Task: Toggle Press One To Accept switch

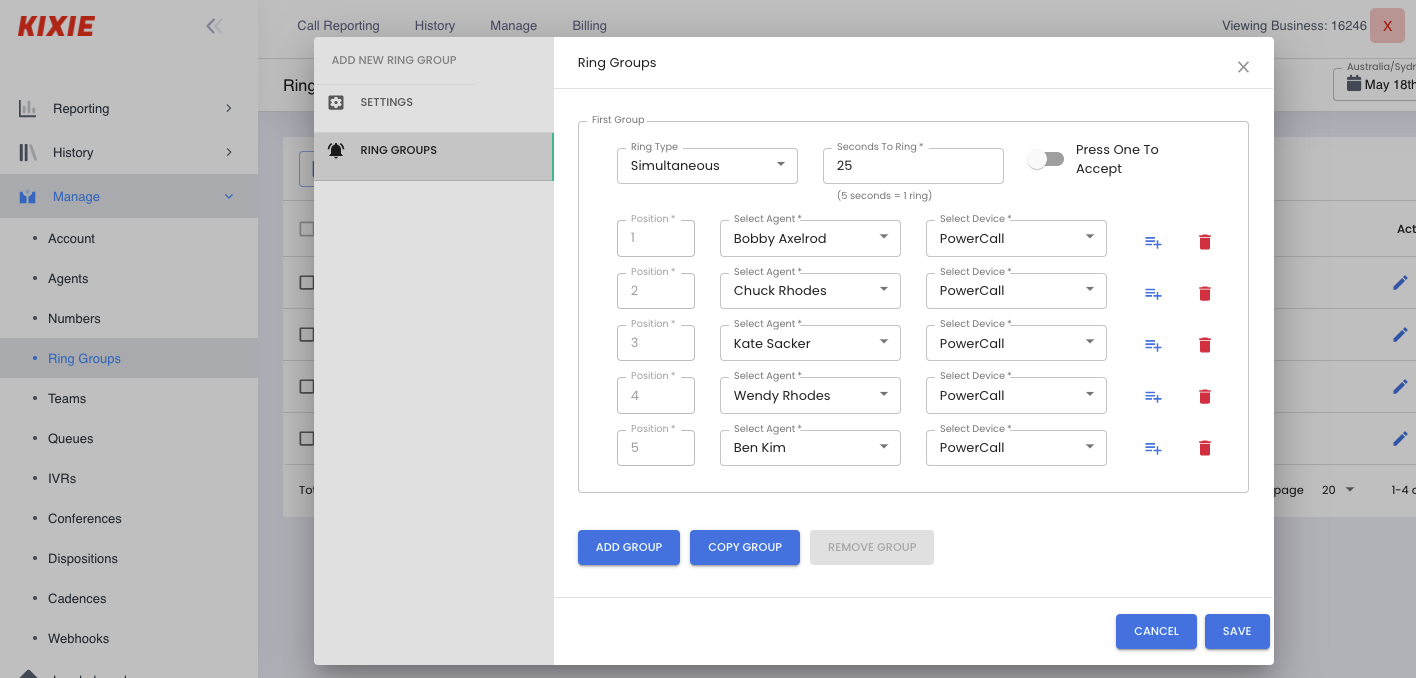Action: (x=1046, y=159)
